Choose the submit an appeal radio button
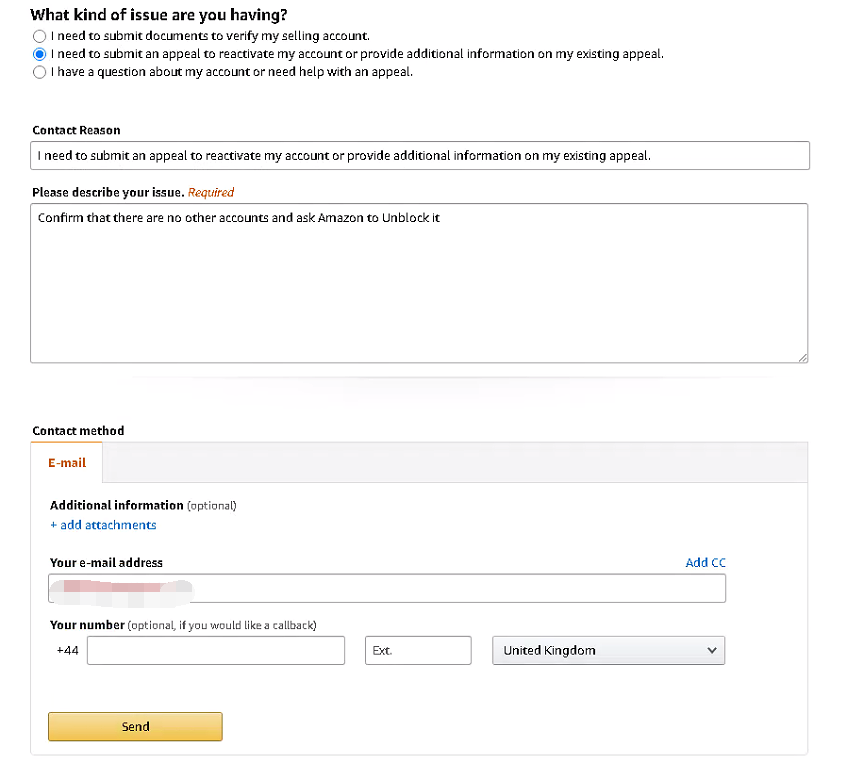This screenshot has width=864, height=784. click(39, 54)
